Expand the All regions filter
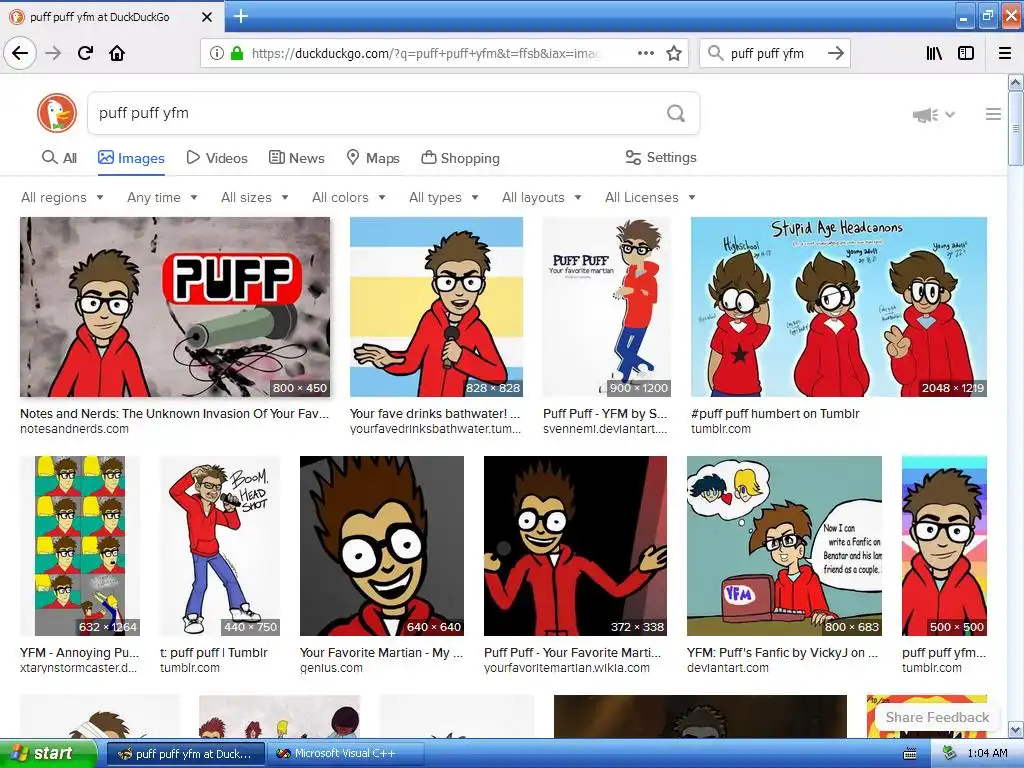Screen dimensions: 1024x768 (x=62, y=197)
